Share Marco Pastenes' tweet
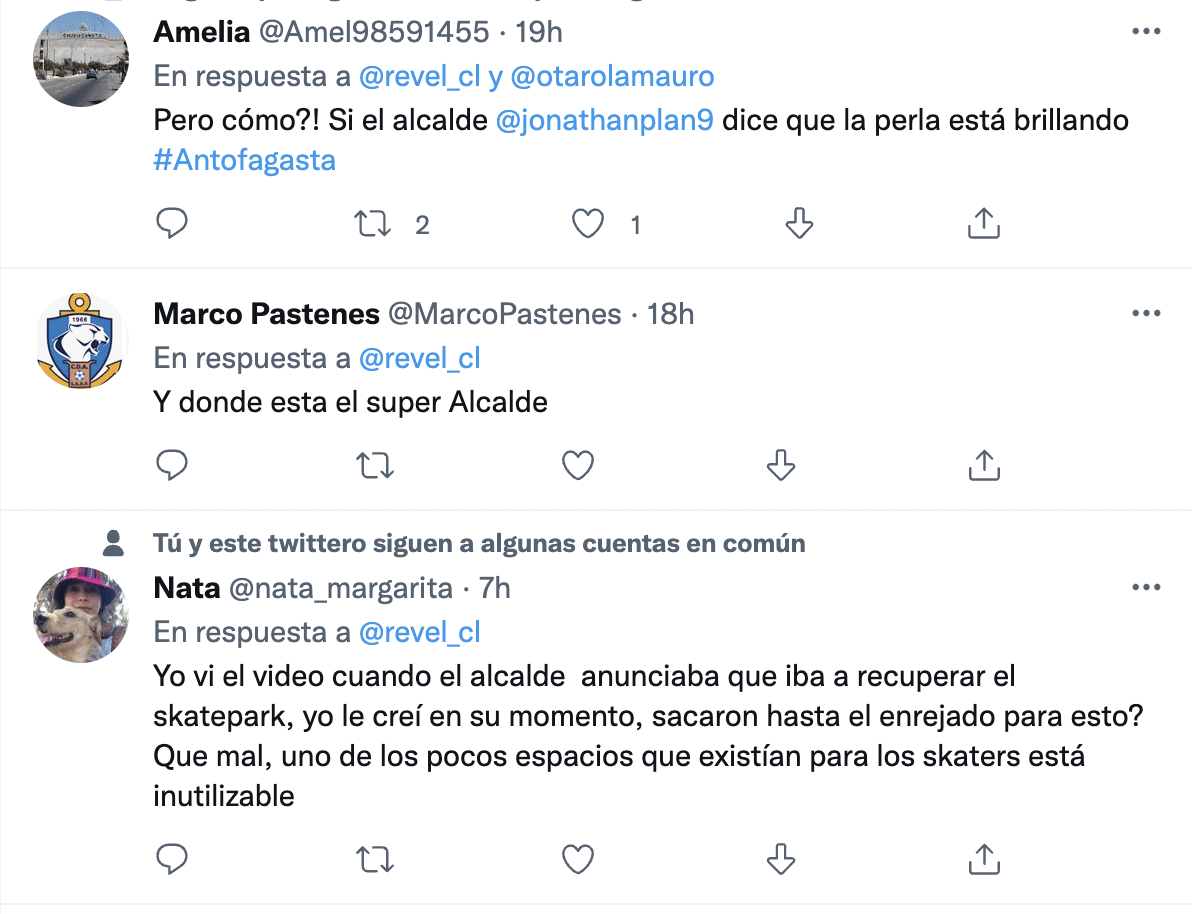The height and width of the screenshot is (914, 1192). coord(984,465)
